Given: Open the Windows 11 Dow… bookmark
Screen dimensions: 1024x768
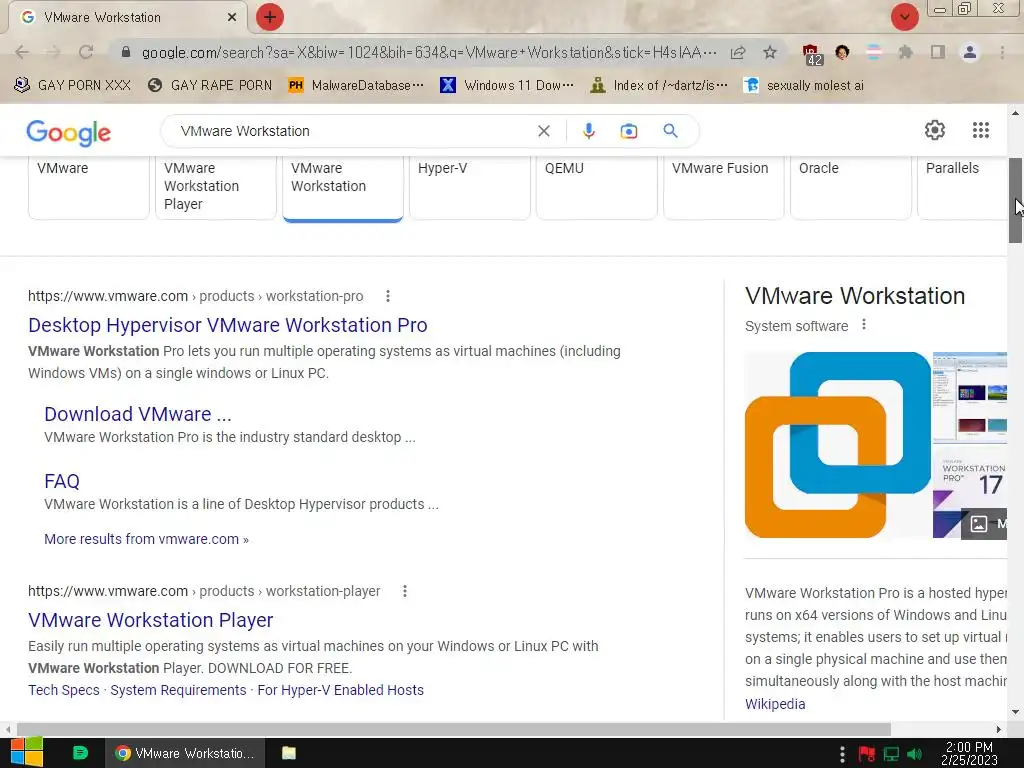Looking at the screenshot, I should click(x=507, y=86).
